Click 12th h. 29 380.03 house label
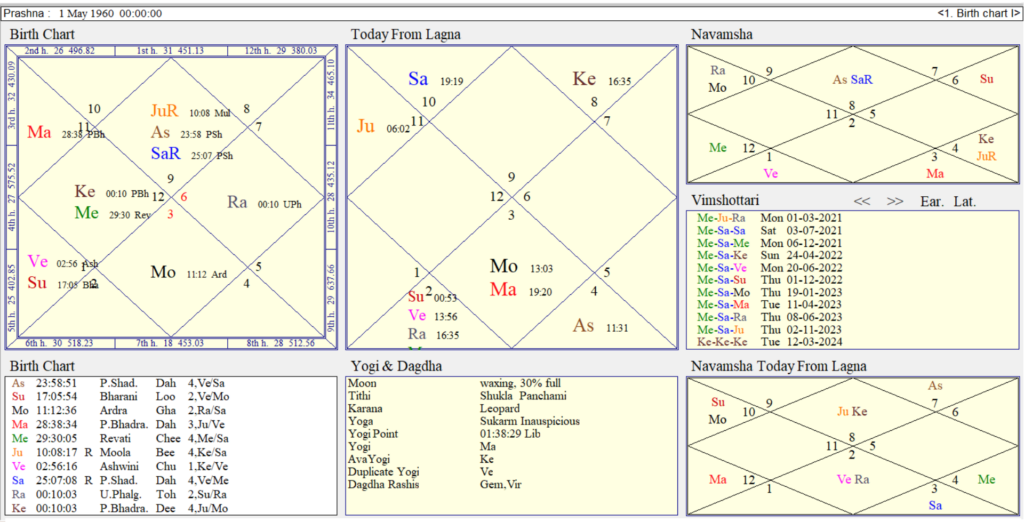Viewport: 1024px width, 522px height. (x=281, y=50)
